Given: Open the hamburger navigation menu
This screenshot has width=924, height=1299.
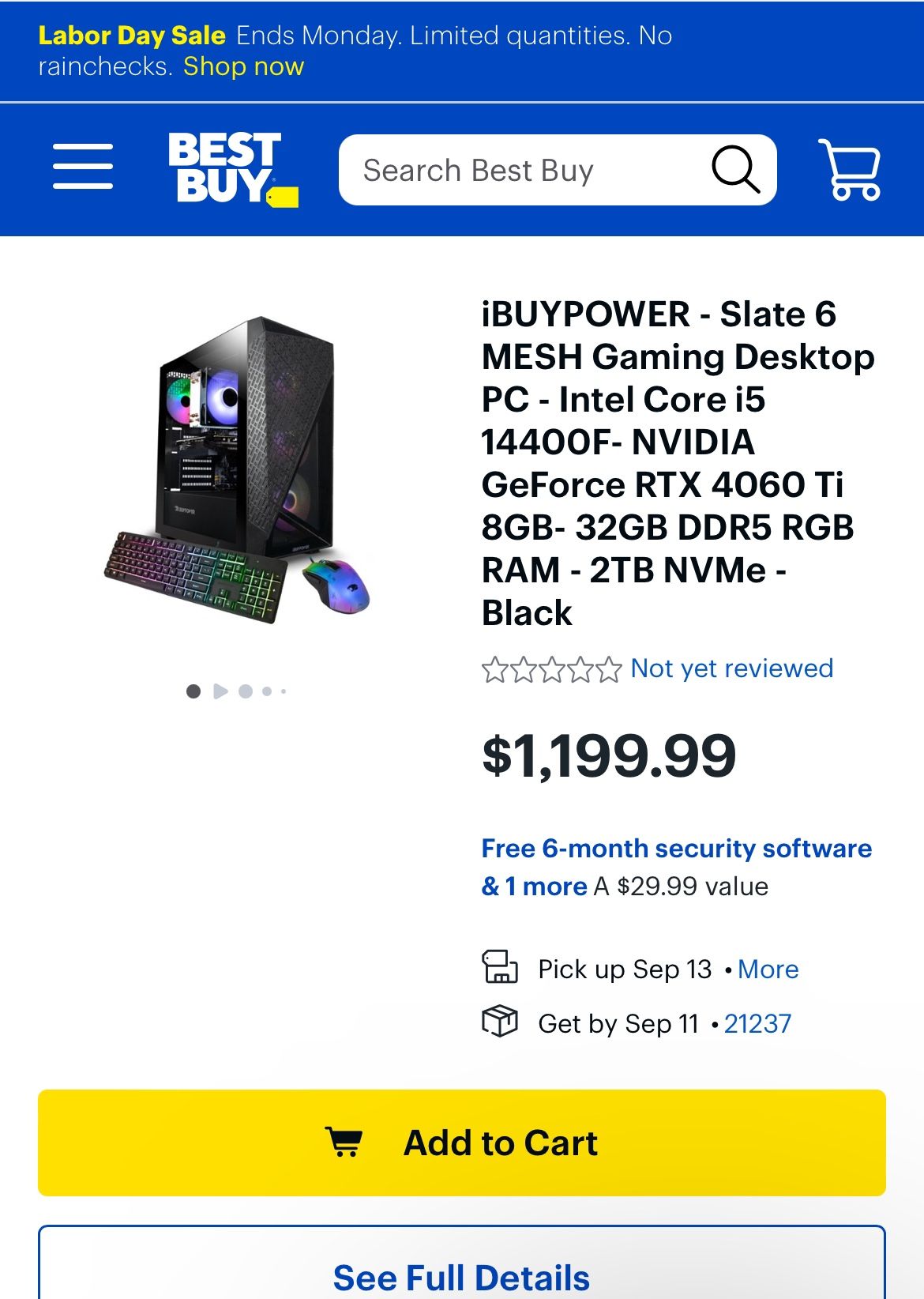Looking at the screenshot, I should click(x=83, y=167).
